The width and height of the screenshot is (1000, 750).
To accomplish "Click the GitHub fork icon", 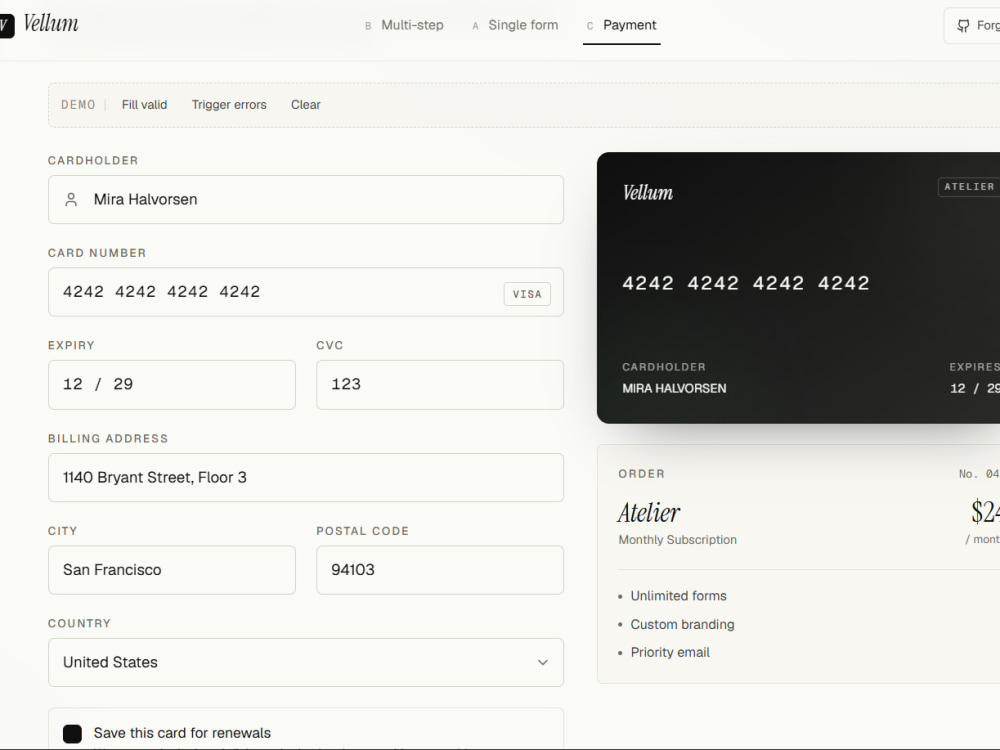I will click(963, 26).
